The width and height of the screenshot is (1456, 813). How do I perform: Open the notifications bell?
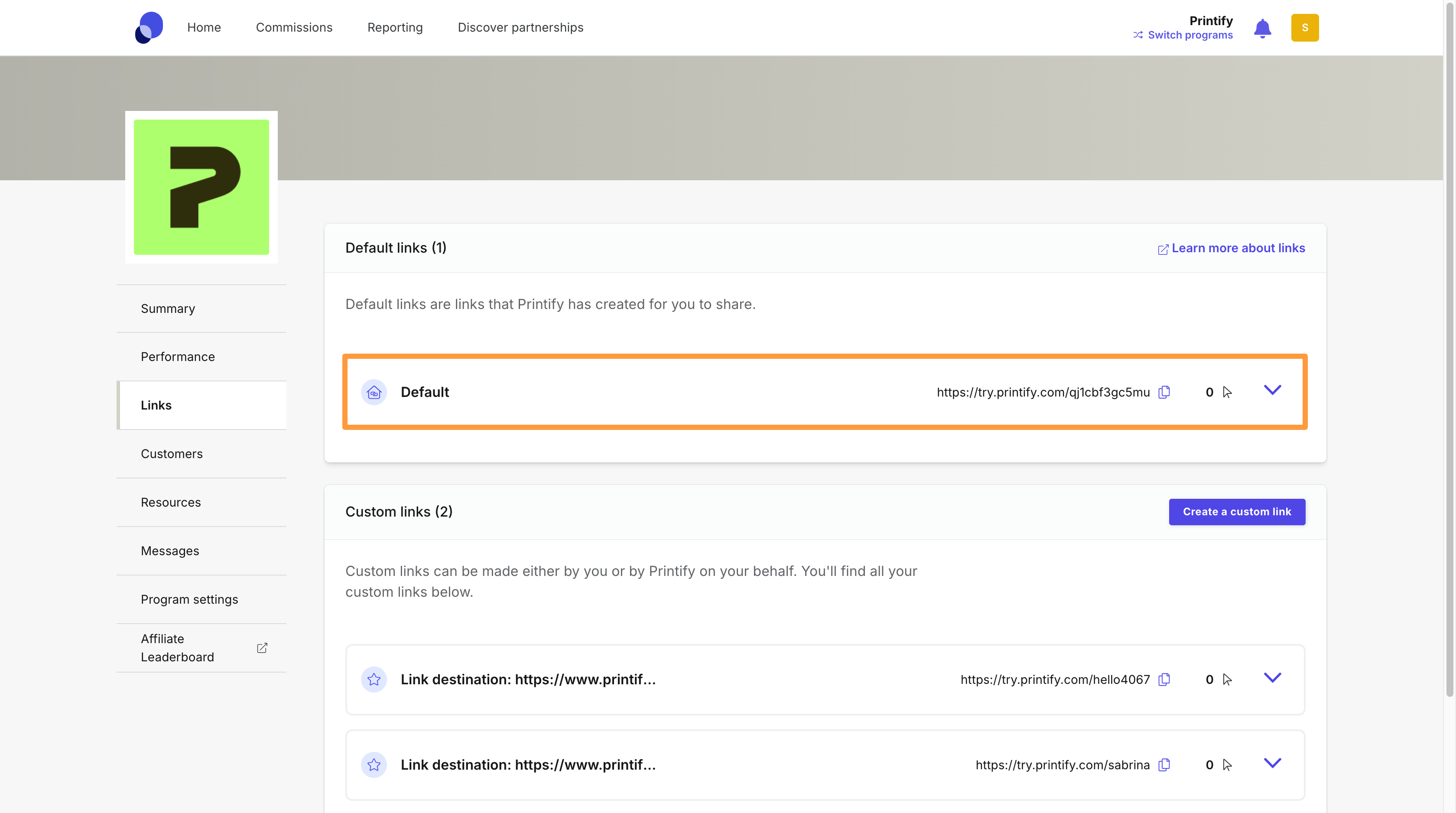pyautogui.click(x=1262, y=28)
